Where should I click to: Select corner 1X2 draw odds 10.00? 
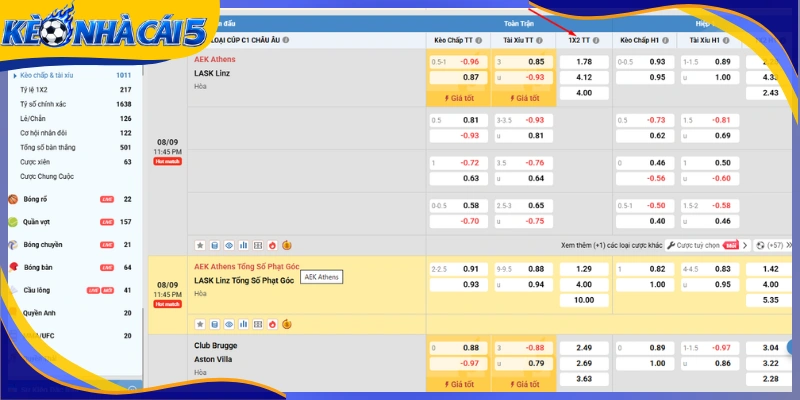click(584, 300)
